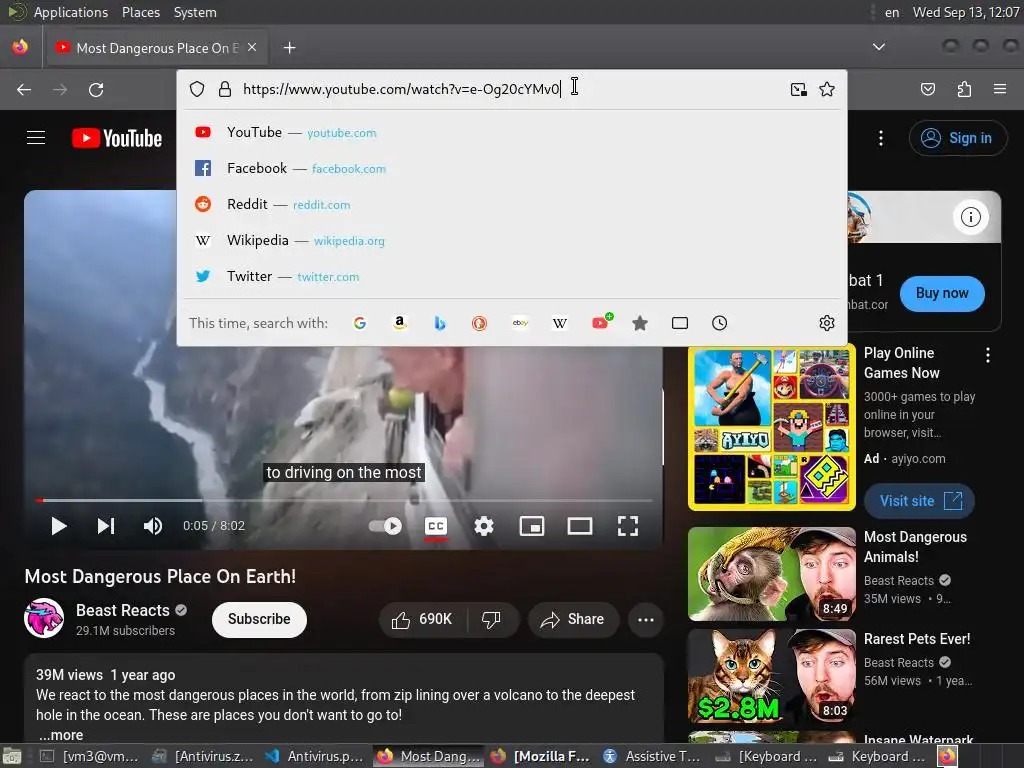
Task: Open more actions ellipsis beside Share
Action: (646, 620)
